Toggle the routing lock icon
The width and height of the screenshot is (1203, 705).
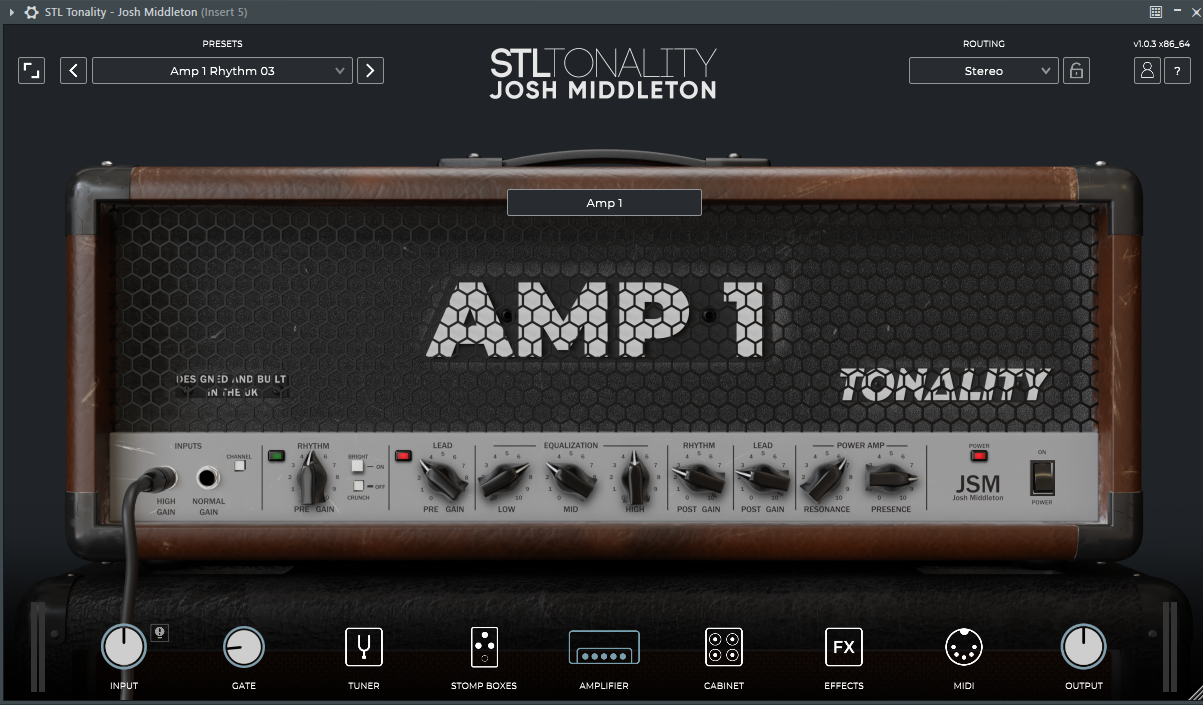[1076, 71]
